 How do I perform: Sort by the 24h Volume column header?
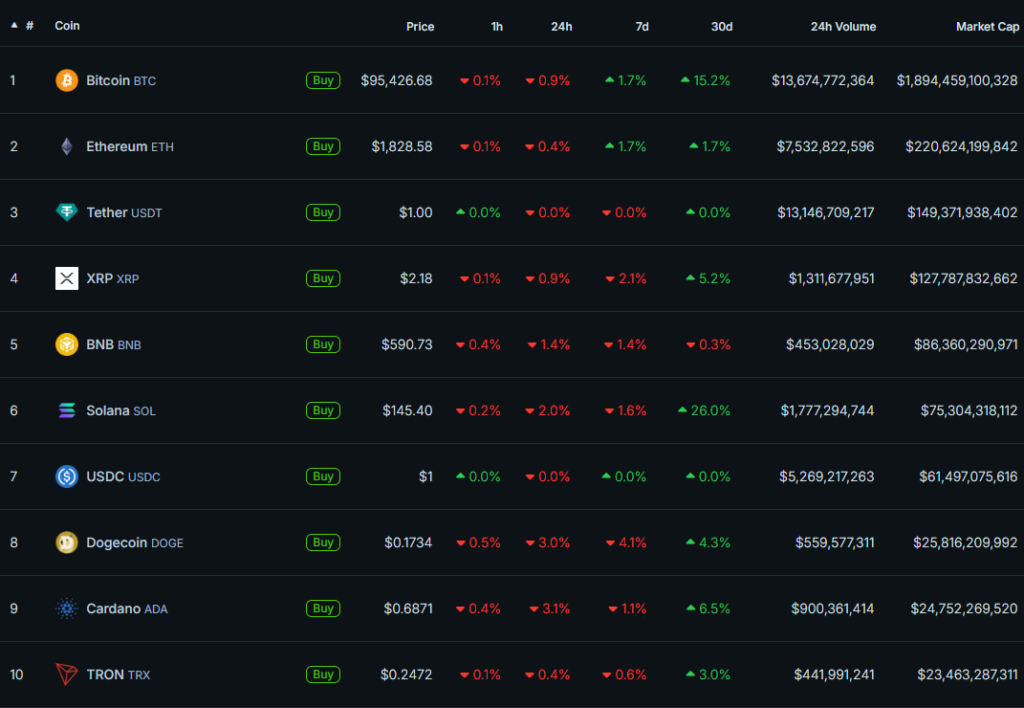[843, 26]
